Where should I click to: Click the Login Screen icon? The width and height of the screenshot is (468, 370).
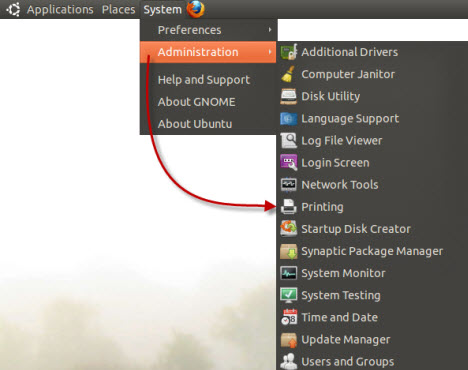[x=289, y=163]
